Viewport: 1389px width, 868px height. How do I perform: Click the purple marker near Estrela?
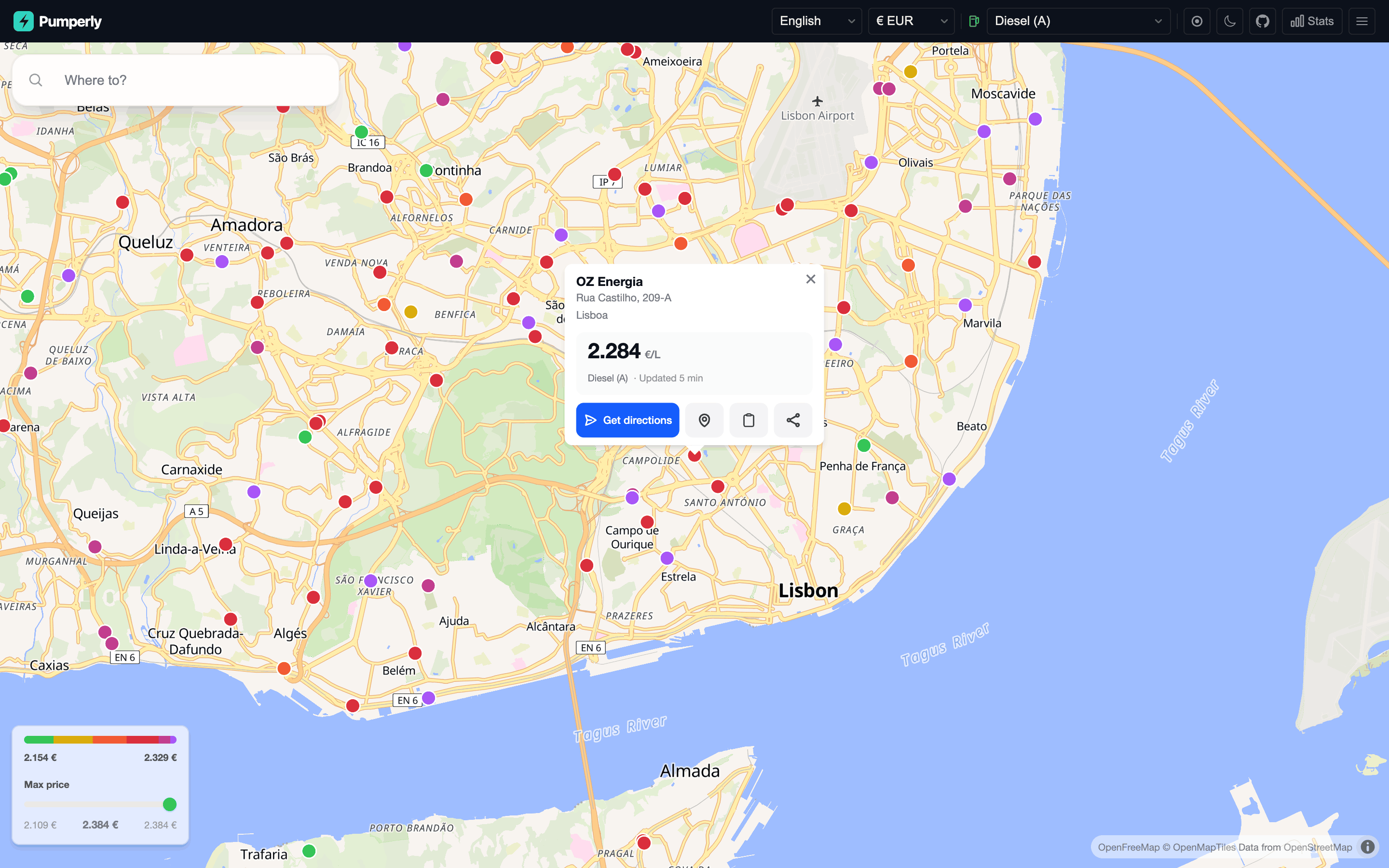pyautogui.click(x=667, y=558)
